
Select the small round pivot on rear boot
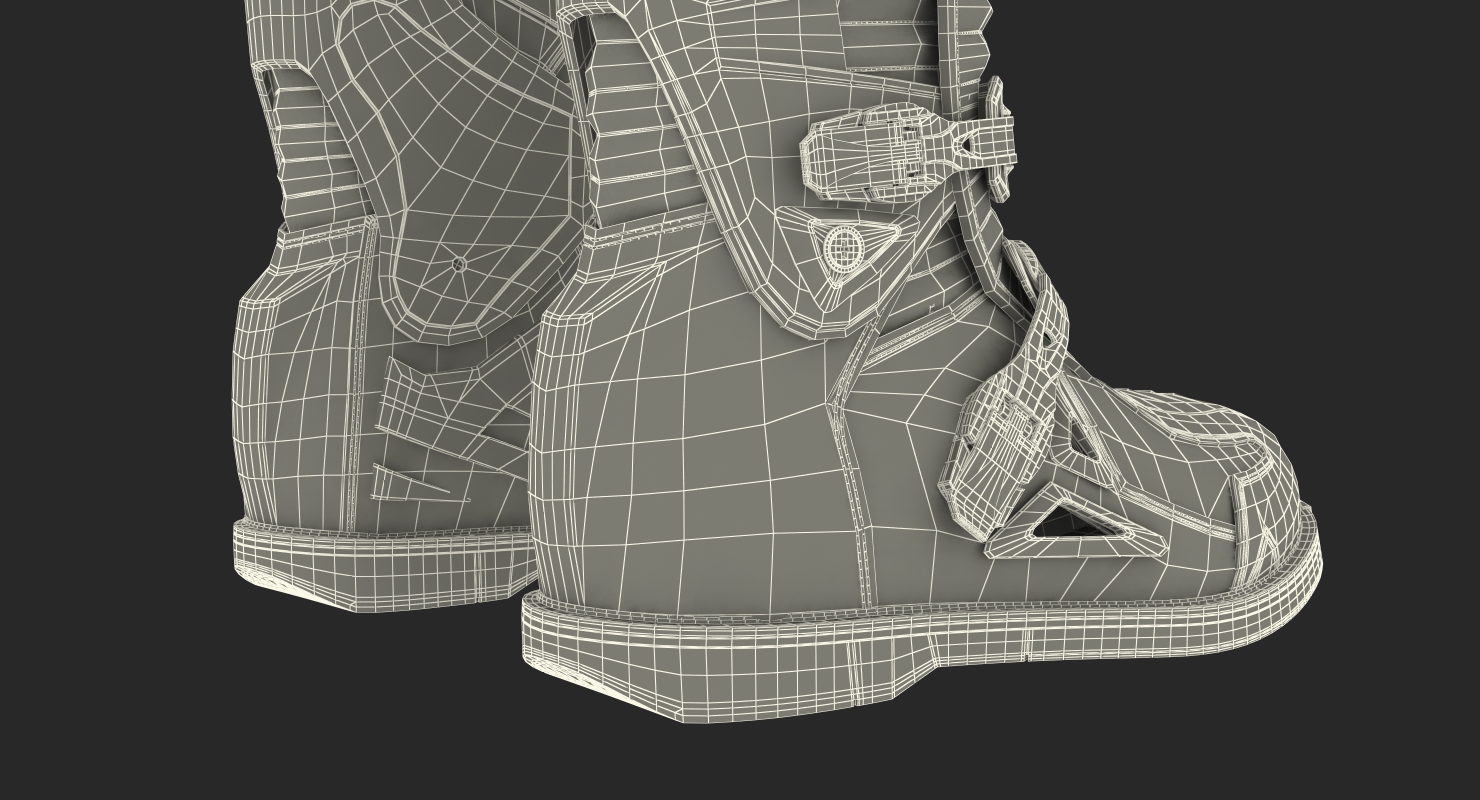(x=458, y=264)
